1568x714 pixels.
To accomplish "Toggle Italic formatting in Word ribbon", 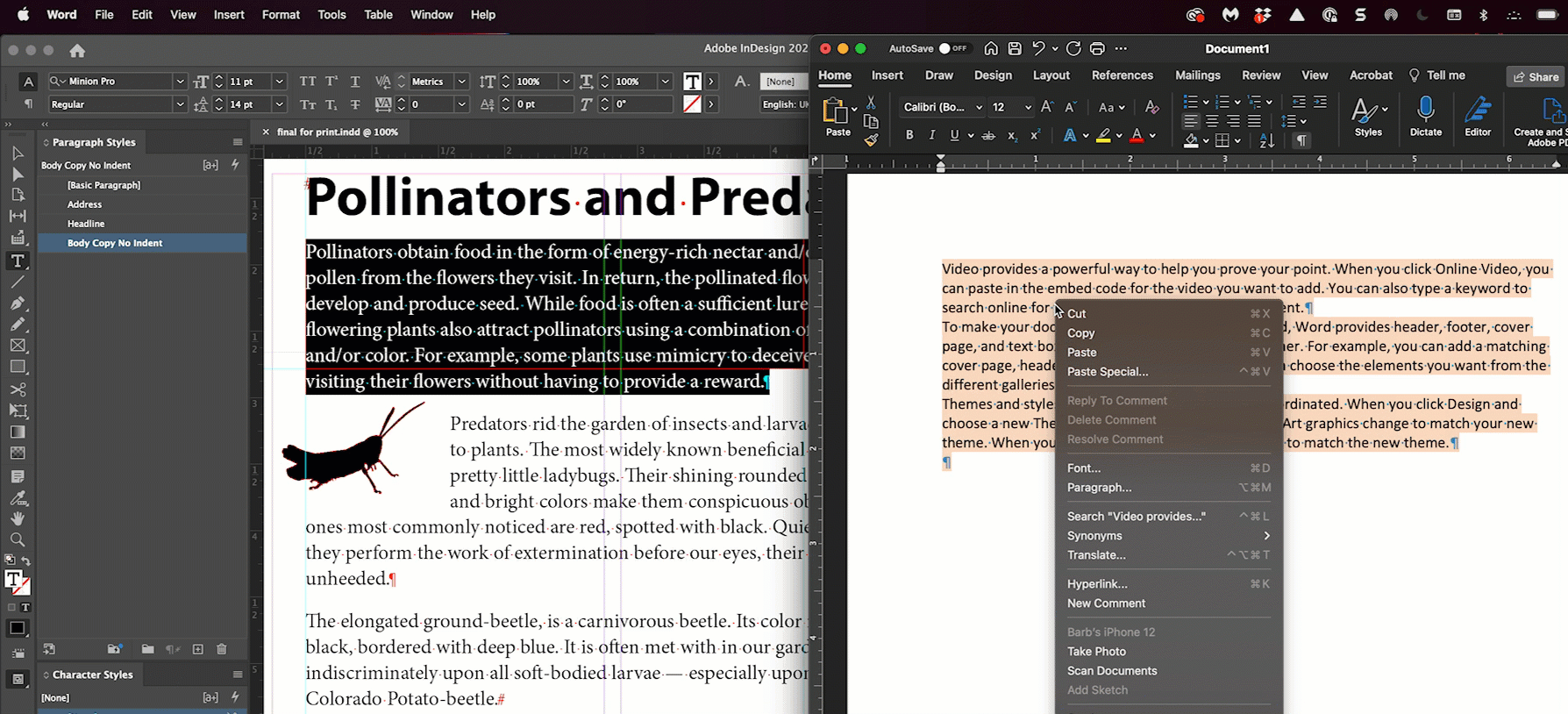I will (x=931, y=135).
